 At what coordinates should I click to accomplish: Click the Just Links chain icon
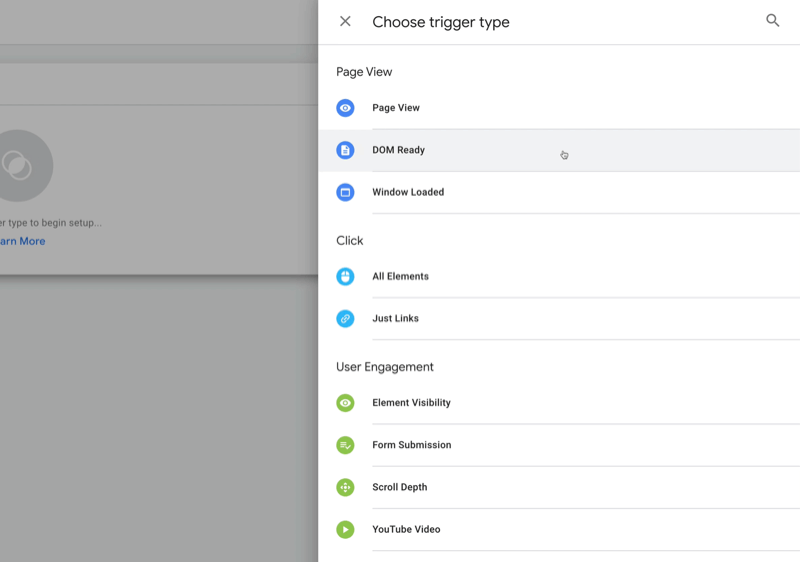(x=345, y=319)
